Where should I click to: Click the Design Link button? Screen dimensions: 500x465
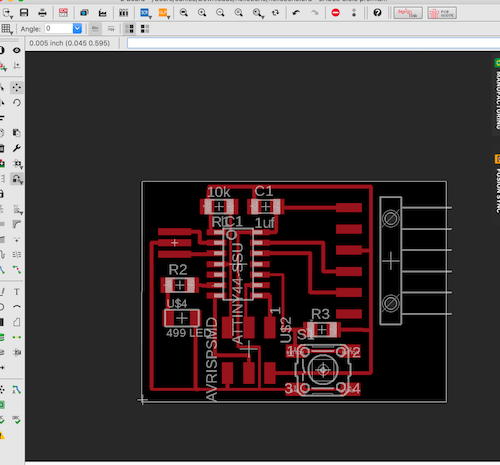pyautogui.click(x=408, y=13)
